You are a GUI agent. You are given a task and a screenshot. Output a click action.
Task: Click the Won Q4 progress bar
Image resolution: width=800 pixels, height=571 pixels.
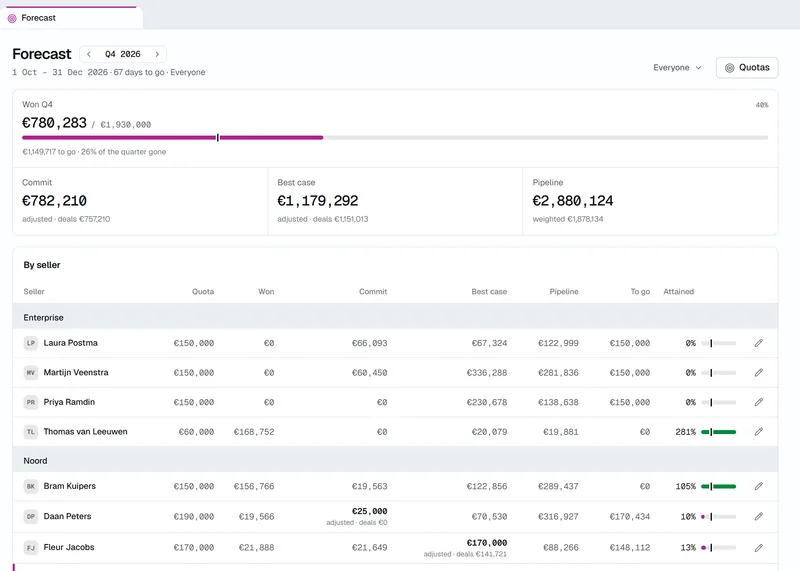click(x=395, y=138)
